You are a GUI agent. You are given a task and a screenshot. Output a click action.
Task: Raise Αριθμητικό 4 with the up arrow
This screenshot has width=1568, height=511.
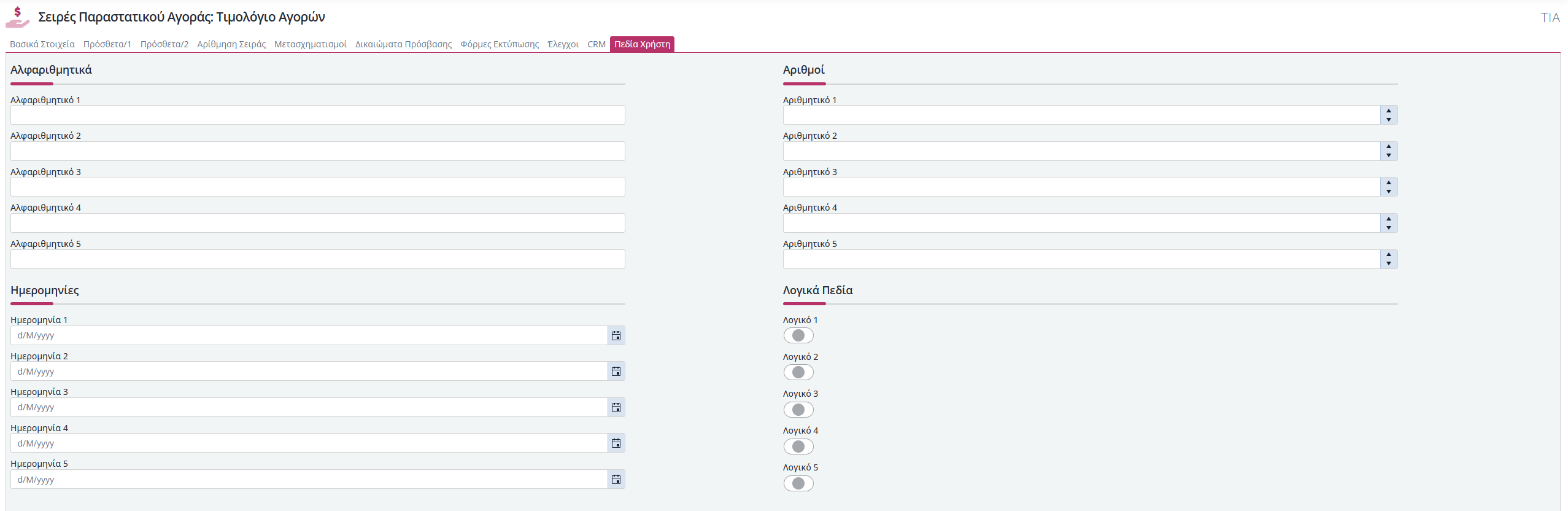tap(1389, 219)
